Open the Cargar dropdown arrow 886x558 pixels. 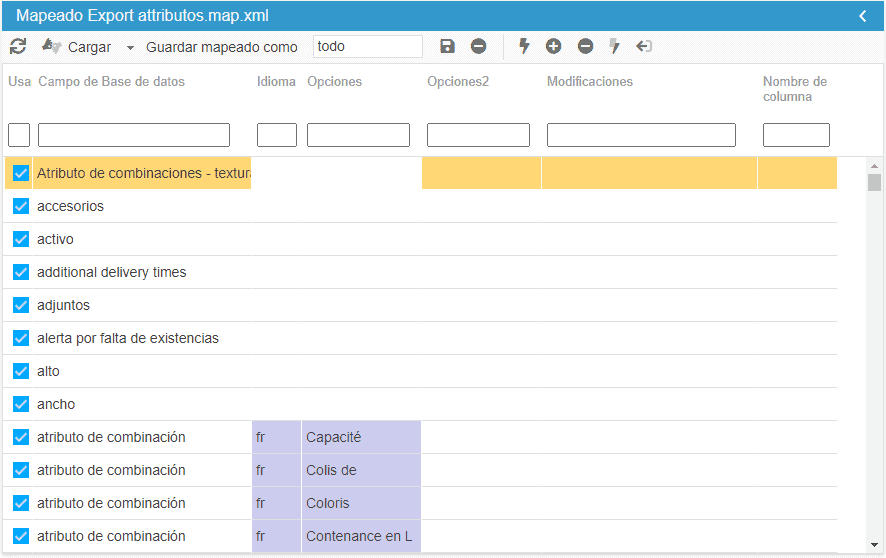tap(130, 48)
